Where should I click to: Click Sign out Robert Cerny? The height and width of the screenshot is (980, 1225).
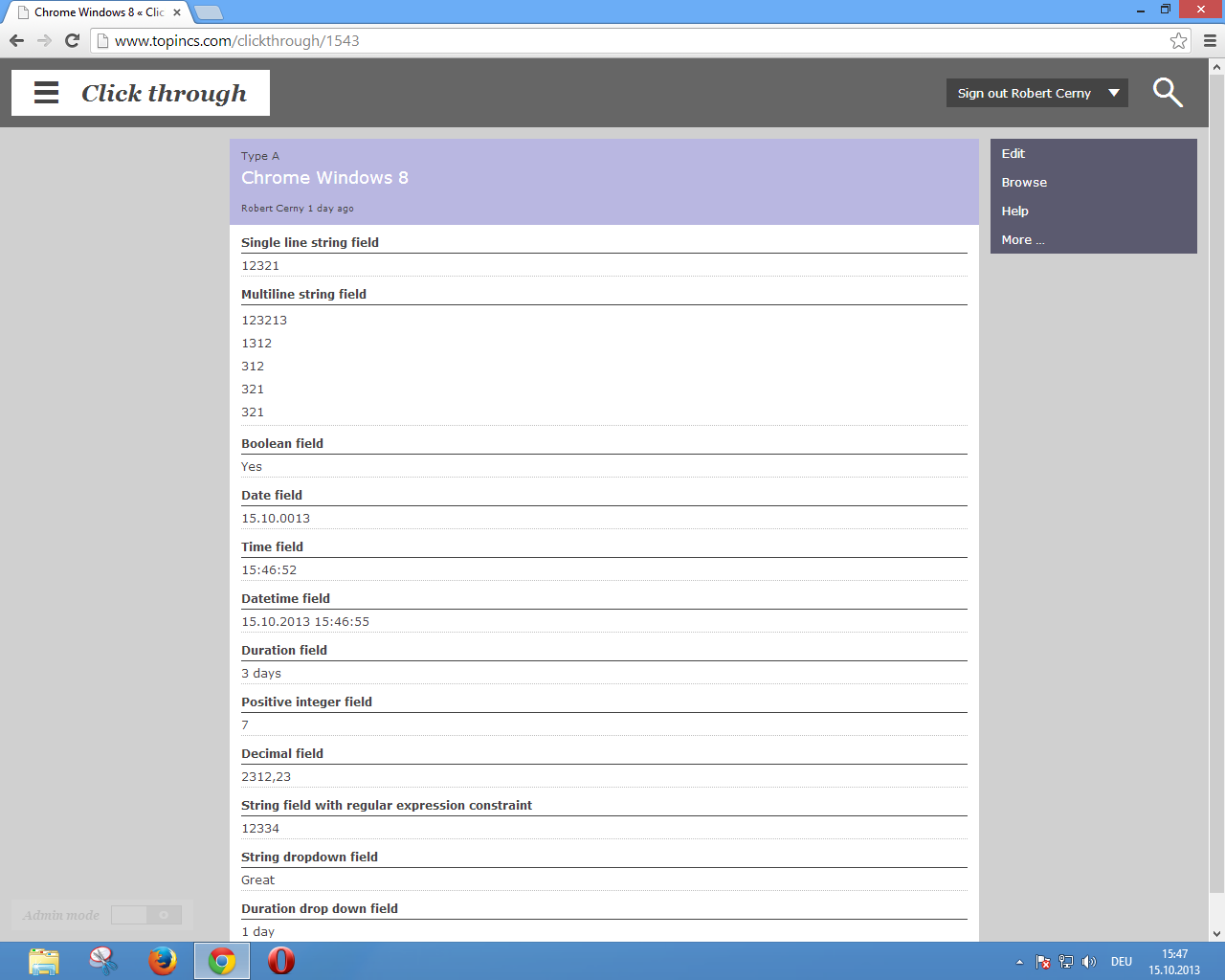(x=1023, y=93)
